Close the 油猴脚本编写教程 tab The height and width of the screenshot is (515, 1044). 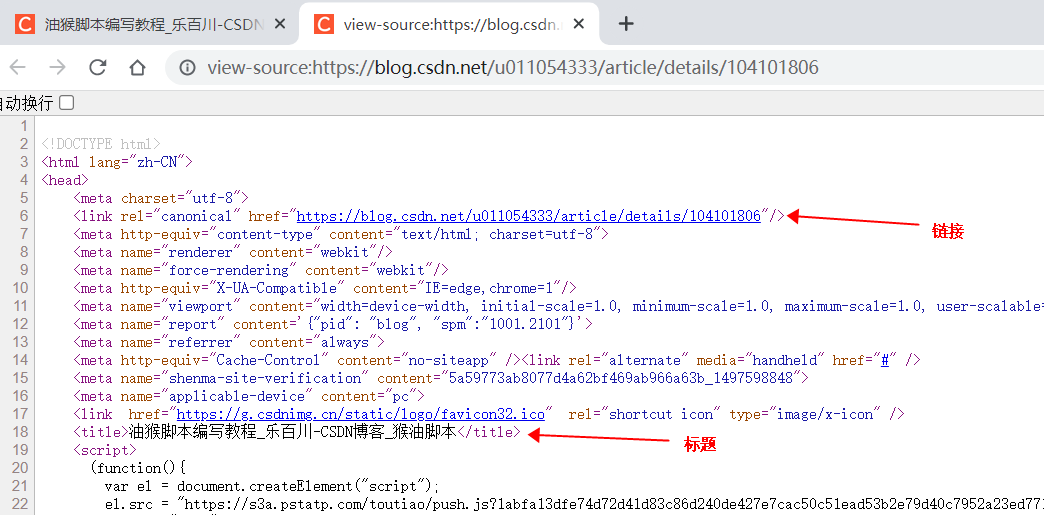coord(280,24)
